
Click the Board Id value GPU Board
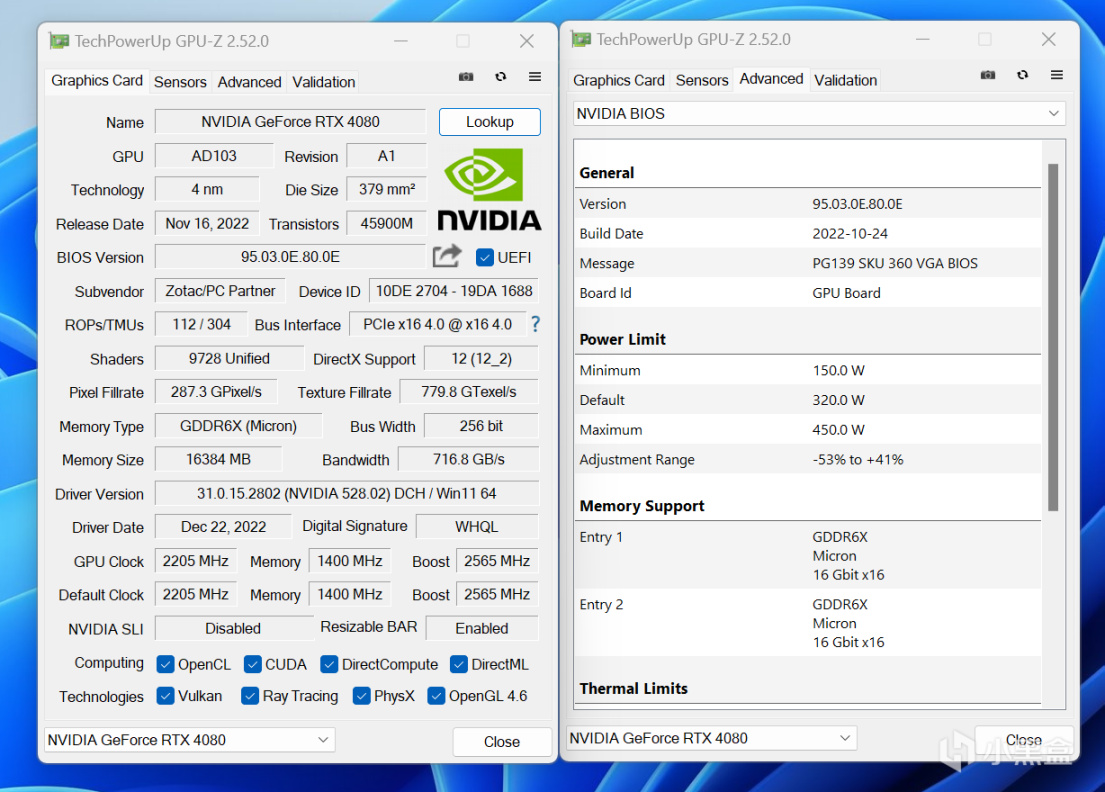coord(846,293)
